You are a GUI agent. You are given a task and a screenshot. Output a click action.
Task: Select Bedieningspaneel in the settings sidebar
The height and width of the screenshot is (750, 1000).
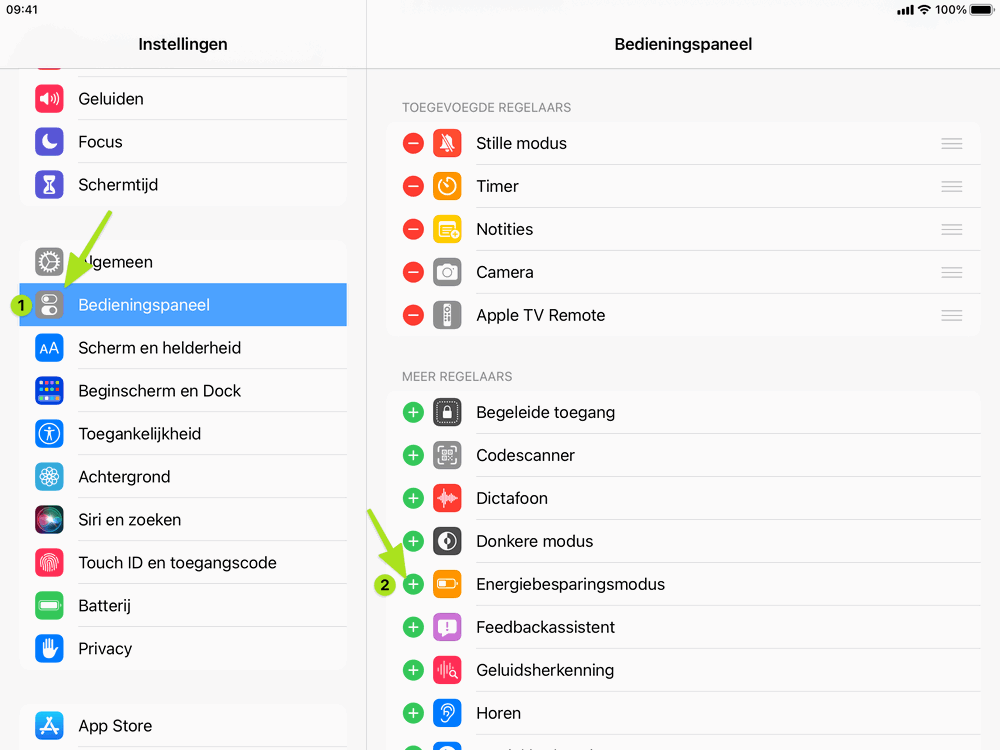183,305
